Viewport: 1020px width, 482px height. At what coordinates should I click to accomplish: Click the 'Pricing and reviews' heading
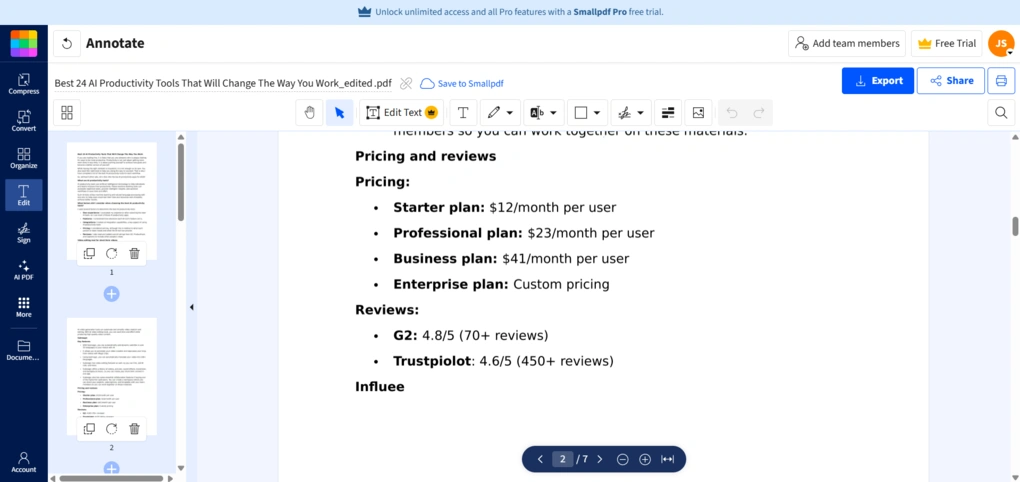point(425,156)
